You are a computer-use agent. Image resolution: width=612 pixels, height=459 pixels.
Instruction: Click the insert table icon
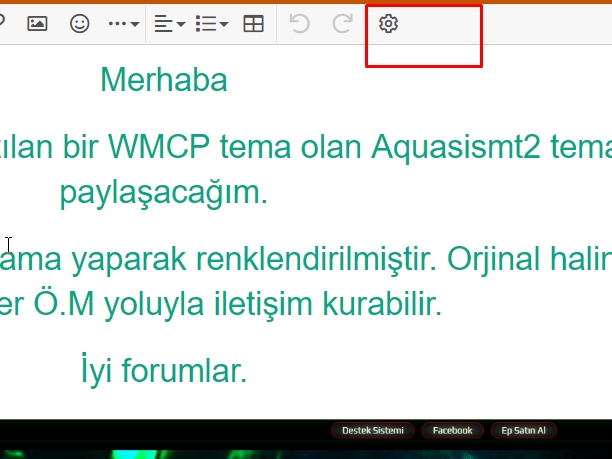click(x=254, y=24)
